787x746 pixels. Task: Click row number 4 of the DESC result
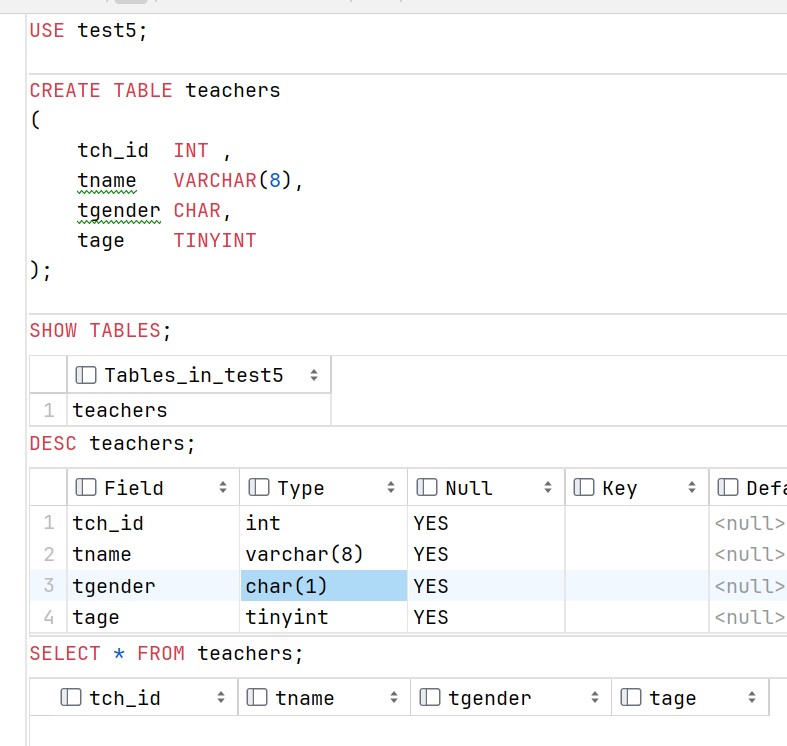(49, 617)
